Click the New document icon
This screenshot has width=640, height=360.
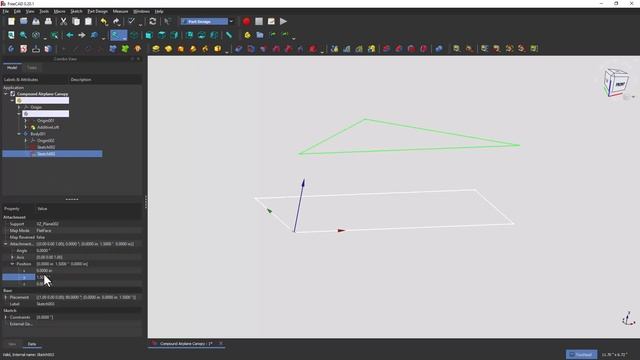coord(11,21)
